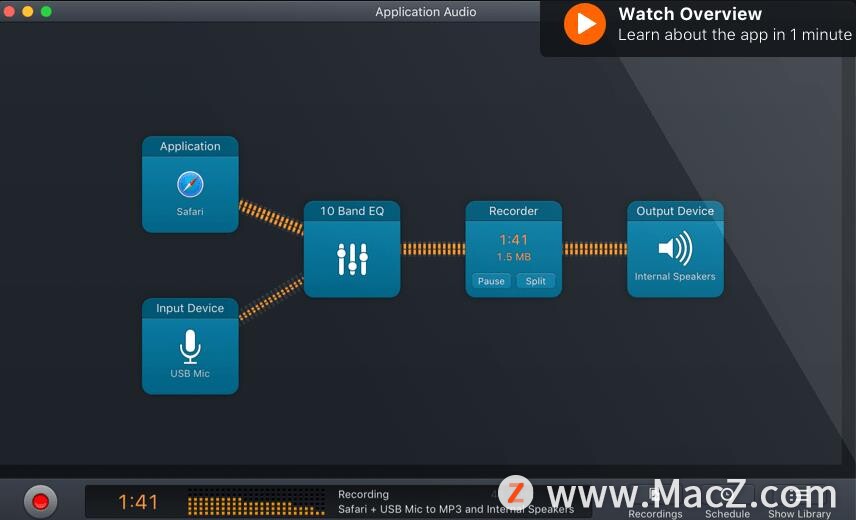Click 'Learn about the app in 1 minute' text
The image size is (856, 520).
click(735, 35)
